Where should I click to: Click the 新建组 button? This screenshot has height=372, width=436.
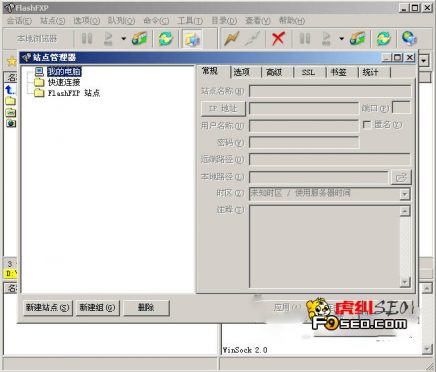(97, 307)
